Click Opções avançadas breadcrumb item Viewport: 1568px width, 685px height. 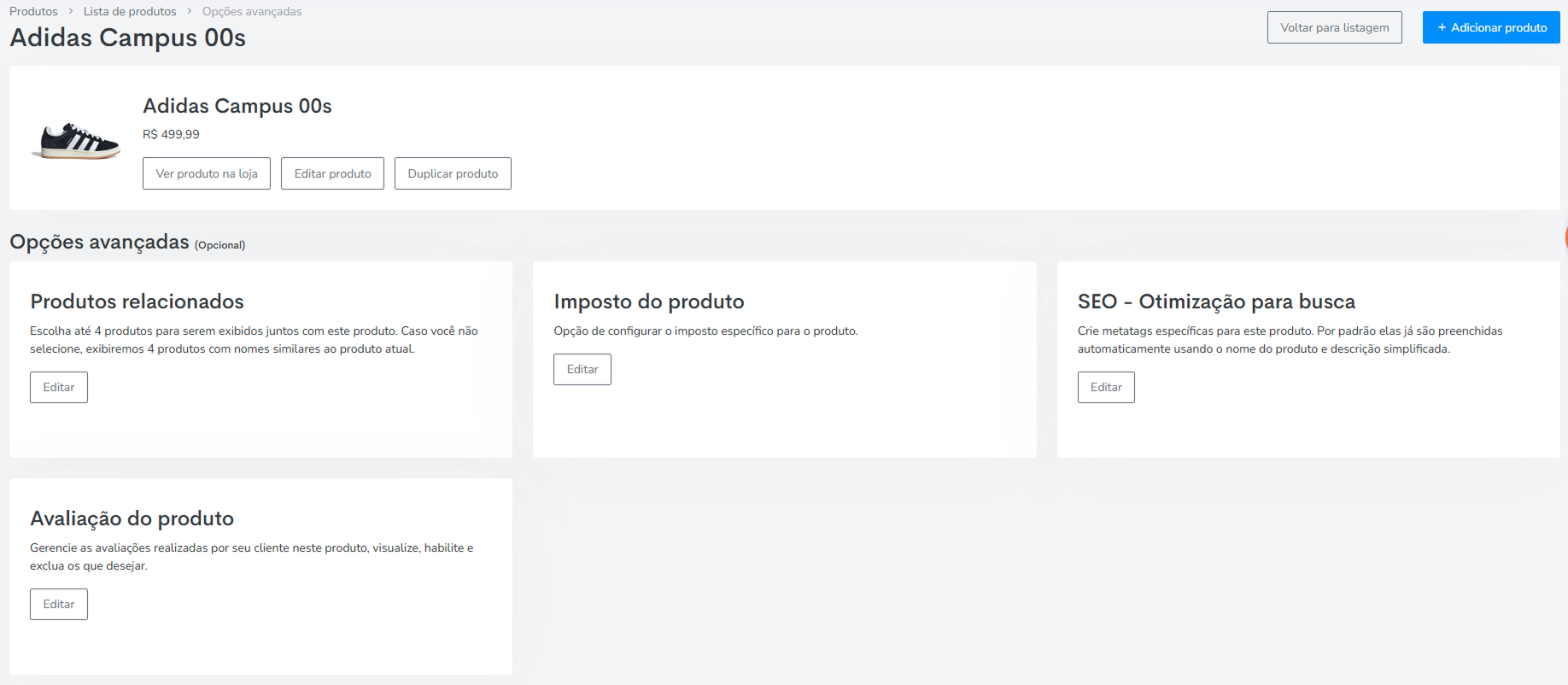252,11
